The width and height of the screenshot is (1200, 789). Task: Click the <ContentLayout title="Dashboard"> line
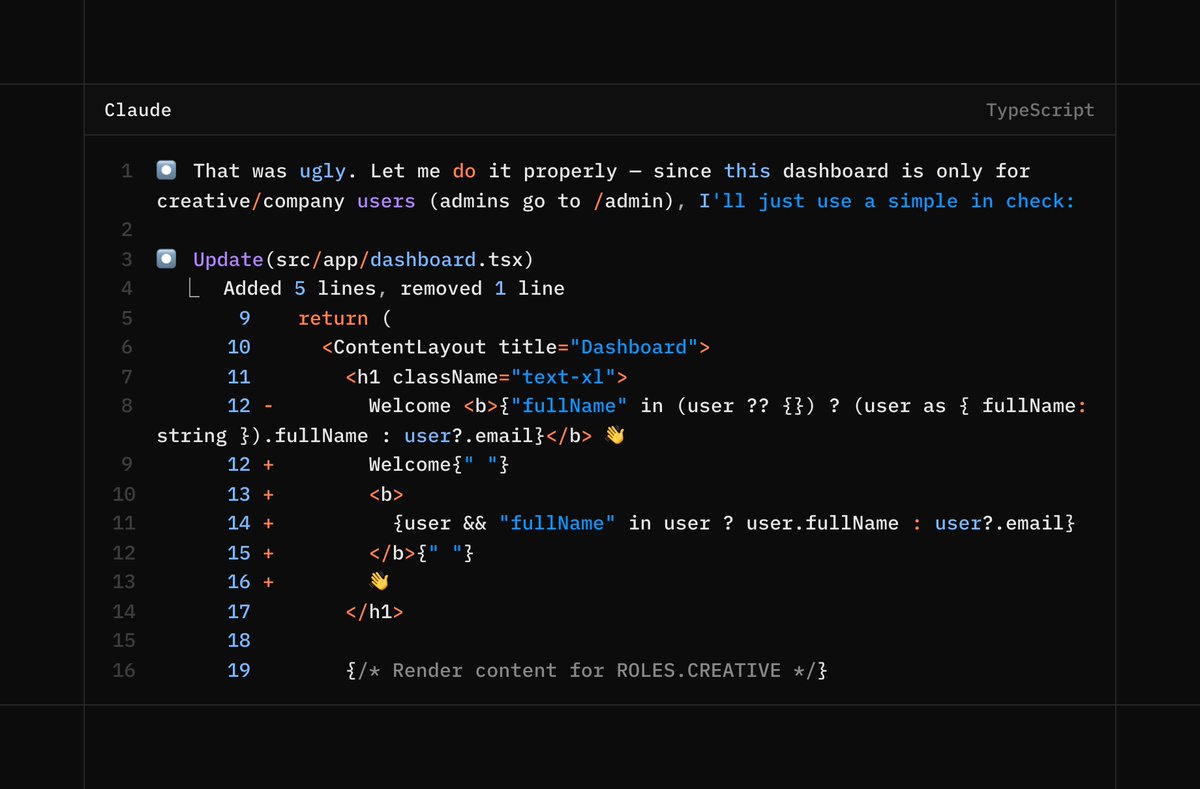pyautogui.click(x=516, y=347)
